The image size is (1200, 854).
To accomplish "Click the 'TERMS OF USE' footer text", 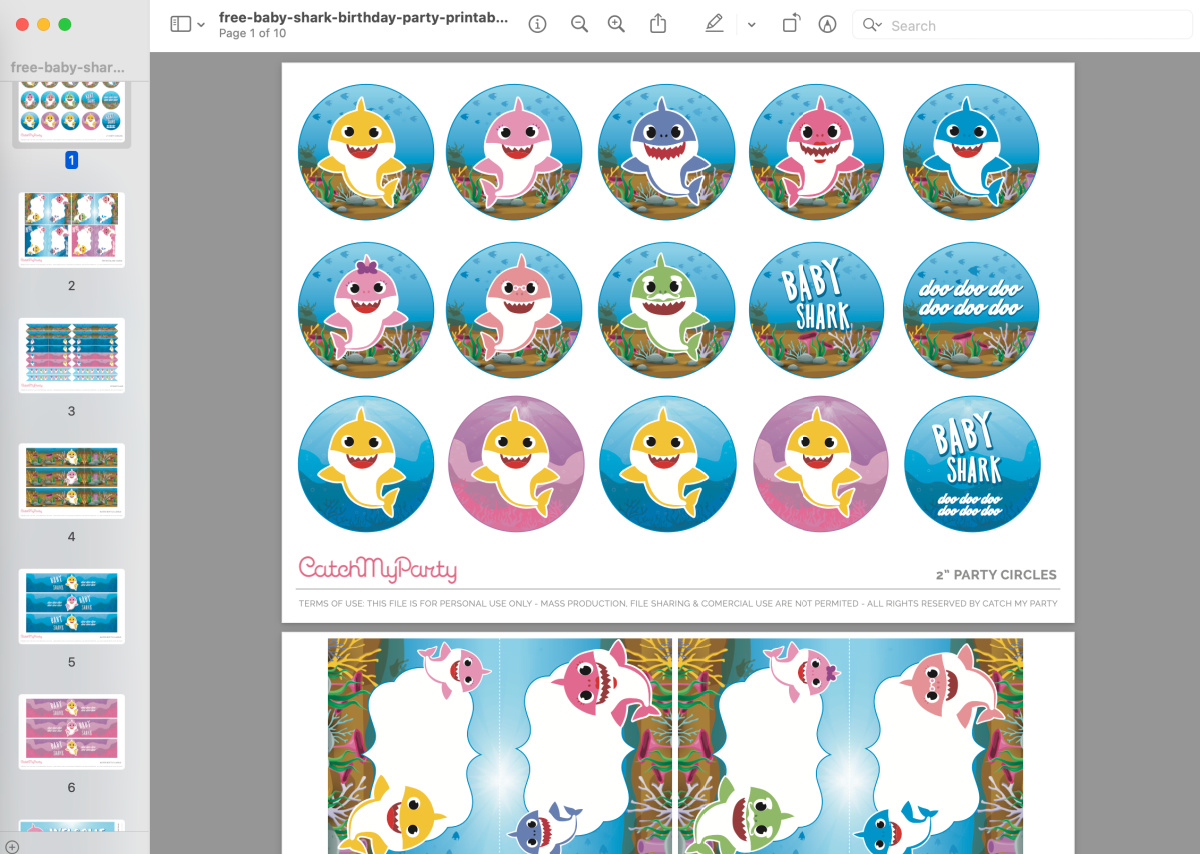I will coord(678,604).
